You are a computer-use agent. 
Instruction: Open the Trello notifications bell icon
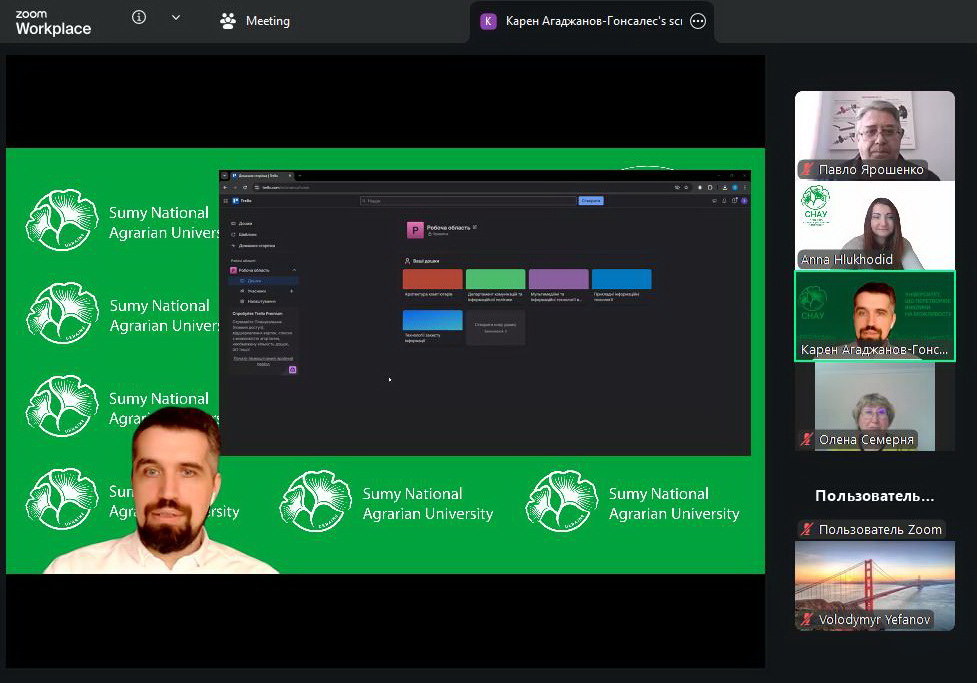point(724,201)
